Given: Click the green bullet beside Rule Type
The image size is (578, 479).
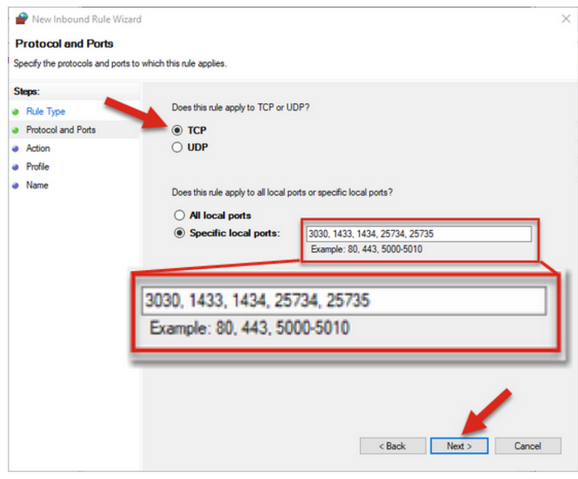Looking at the screenshot, I should pyautogui.click(x=15, y=112).
